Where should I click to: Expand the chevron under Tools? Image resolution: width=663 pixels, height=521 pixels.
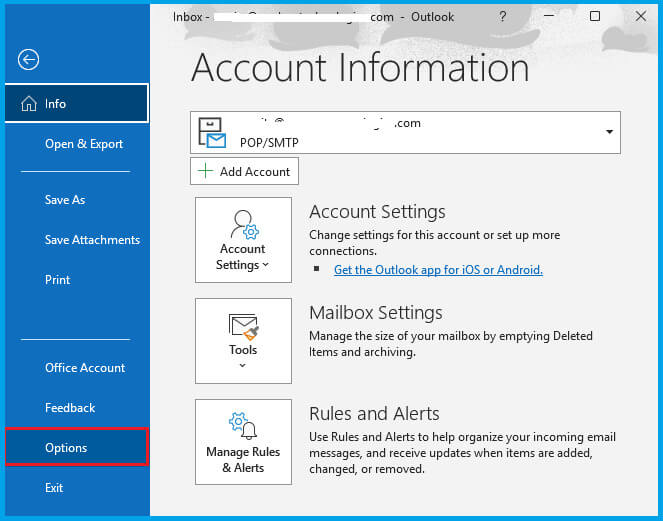(243, 365)
